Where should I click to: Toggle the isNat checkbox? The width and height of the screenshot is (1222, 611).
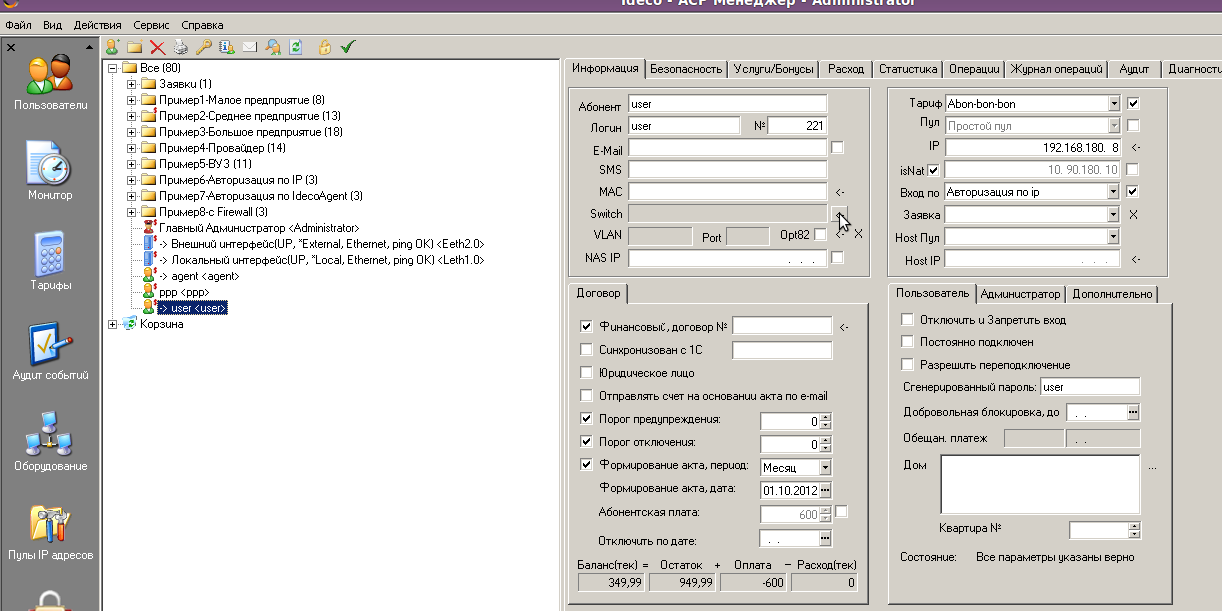[x=933, y=170]
